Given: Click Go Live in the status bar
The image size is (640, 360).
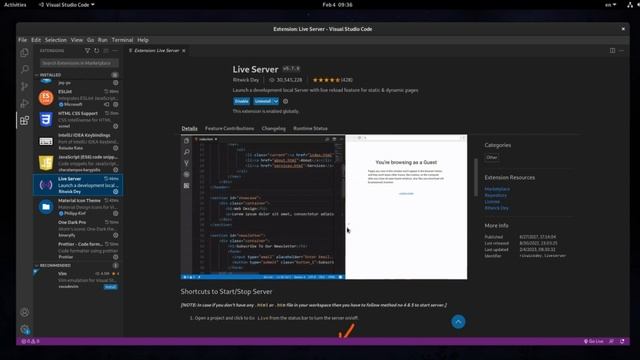Looking at the screenshot, I should tap(594, 341).
